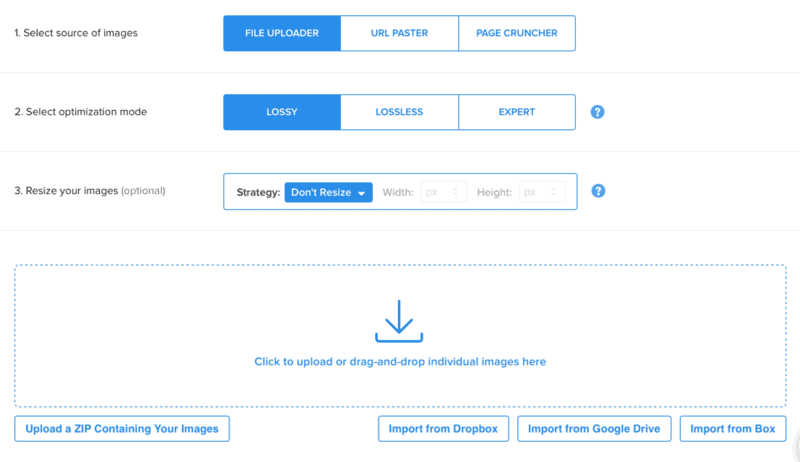Switch to the URL Paster source tab

399,33
